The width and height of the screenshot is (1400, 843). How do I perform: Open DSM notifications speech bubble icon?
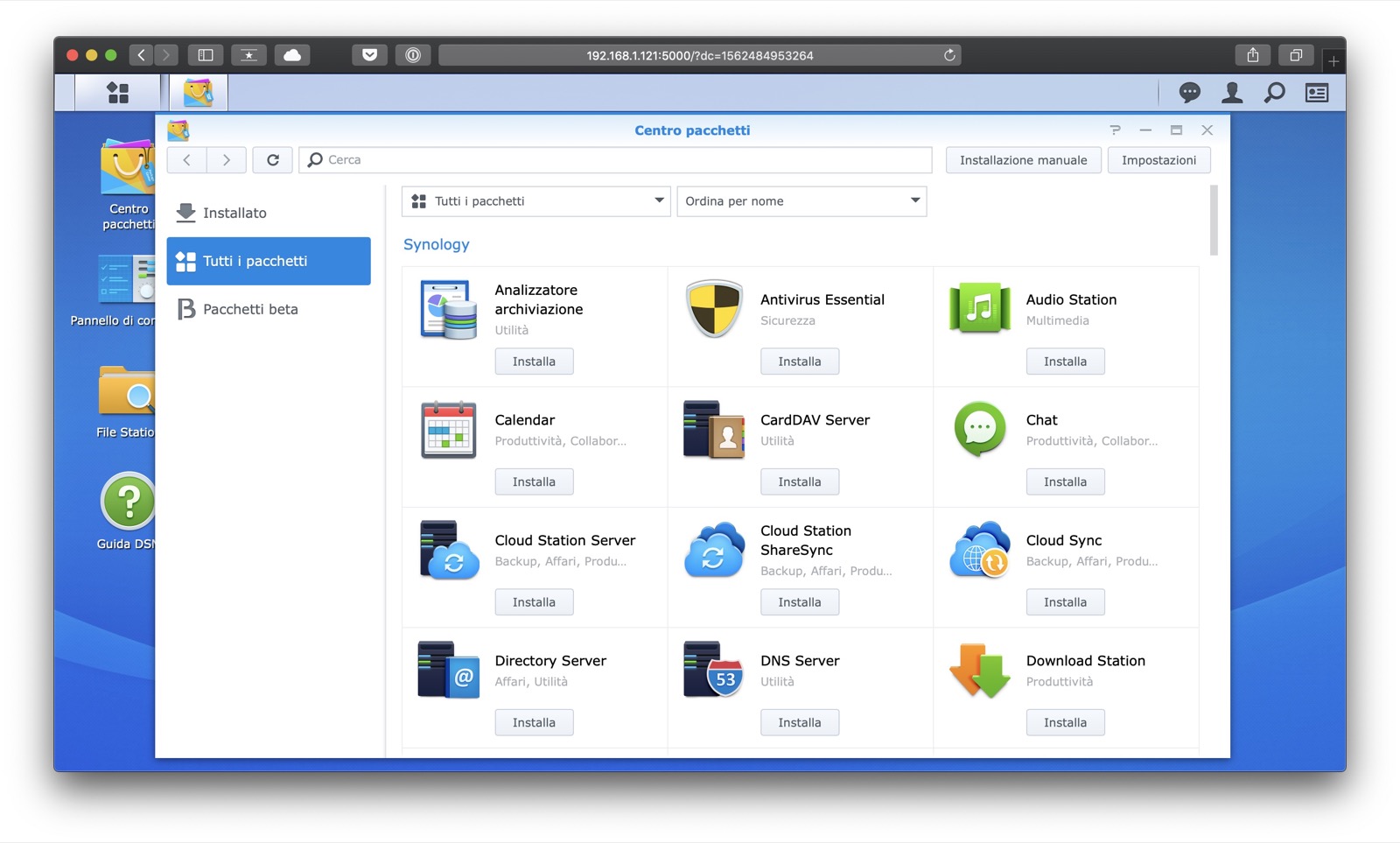1189,93
